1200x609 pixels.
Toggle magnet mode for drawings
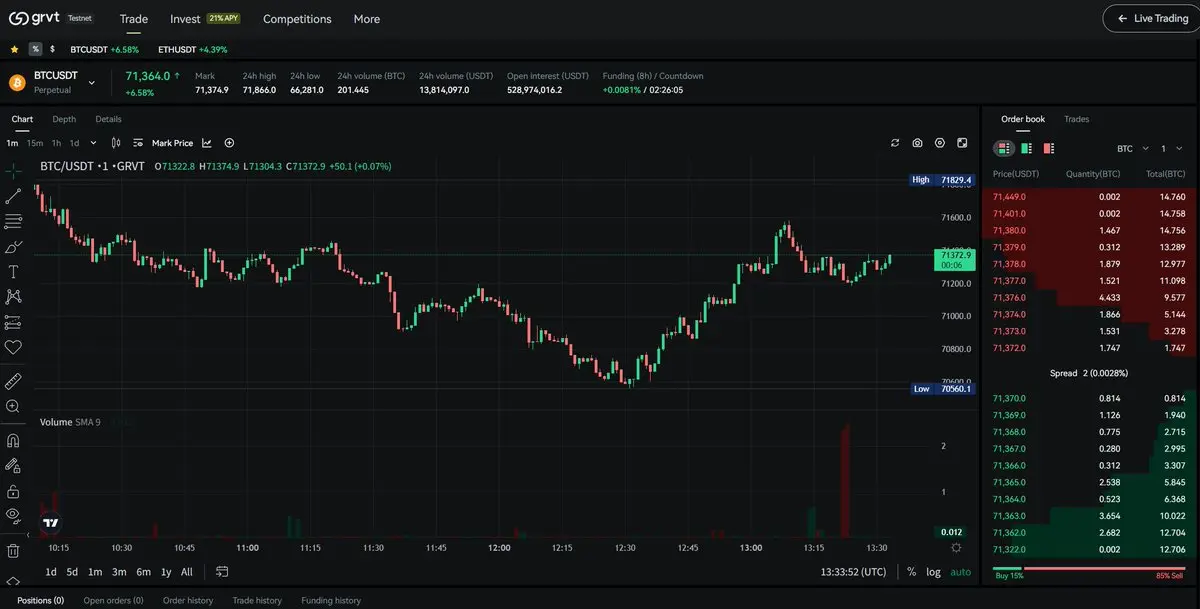(x=13, y=440)
